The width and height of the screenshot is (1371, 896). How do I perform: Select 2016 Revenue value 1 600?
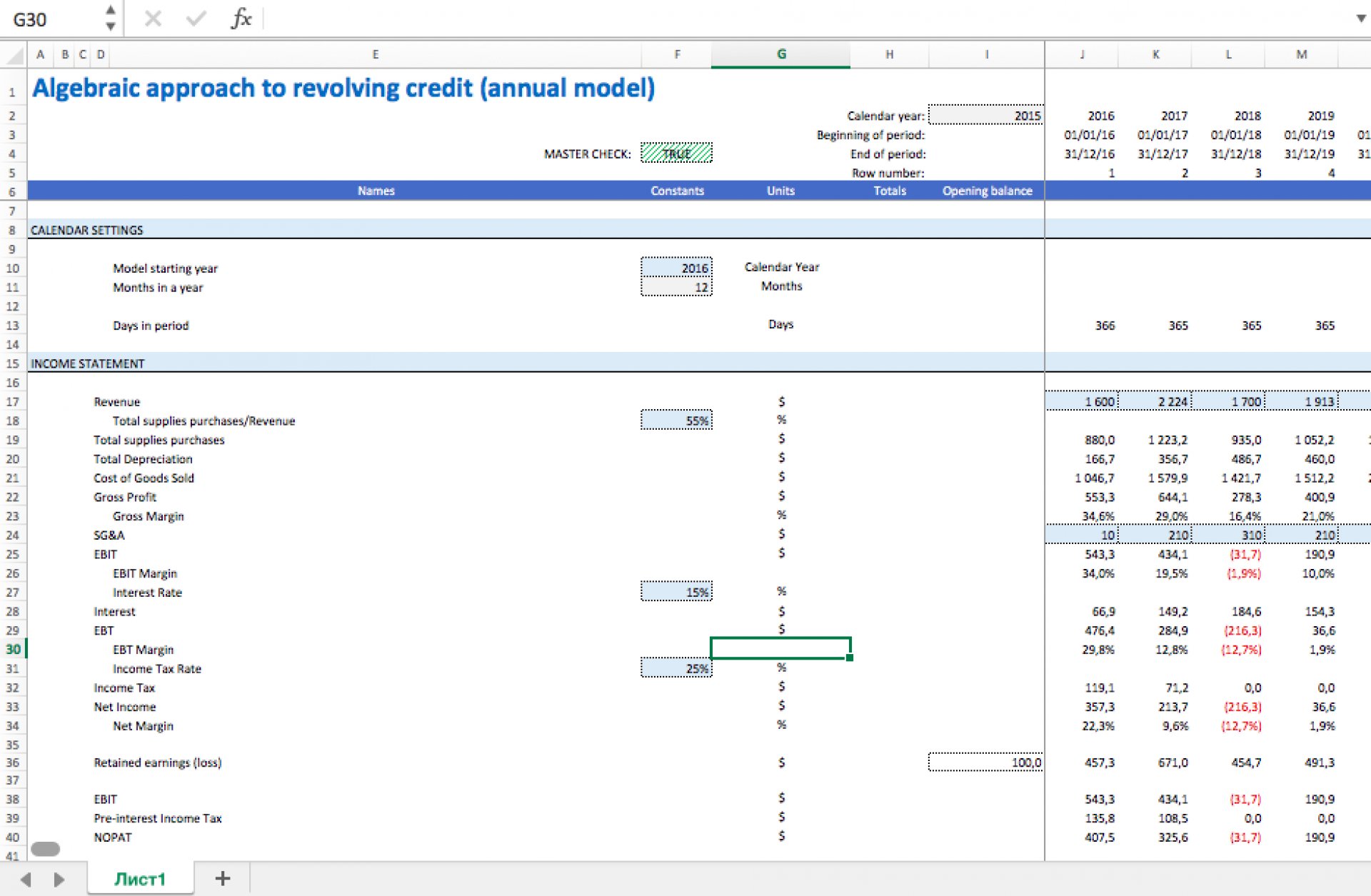pyautogui.click(x=1082, y=401)
